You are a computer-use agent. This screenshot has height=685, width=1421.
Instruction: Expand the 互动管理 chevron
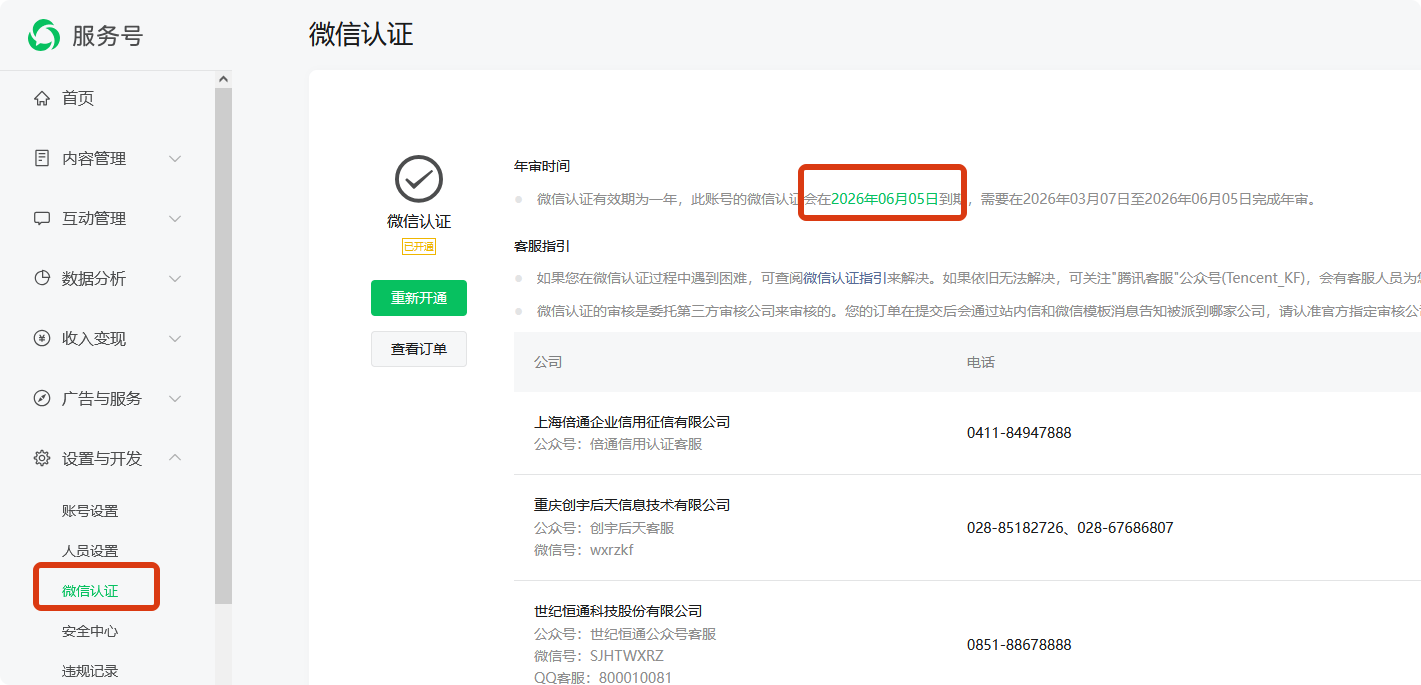175,218
